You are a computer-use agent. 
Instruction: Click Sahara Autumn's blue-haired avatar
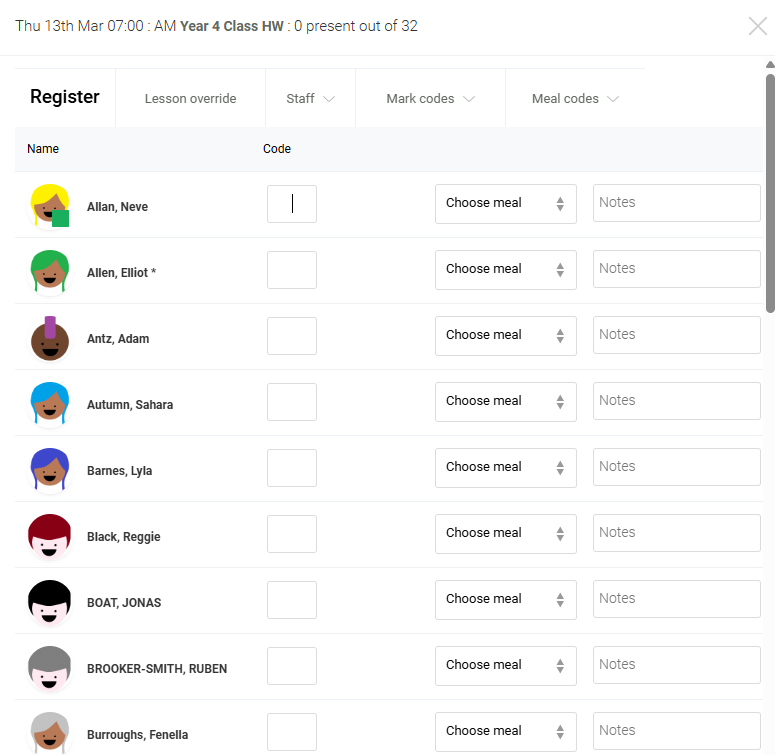[50, 404]
